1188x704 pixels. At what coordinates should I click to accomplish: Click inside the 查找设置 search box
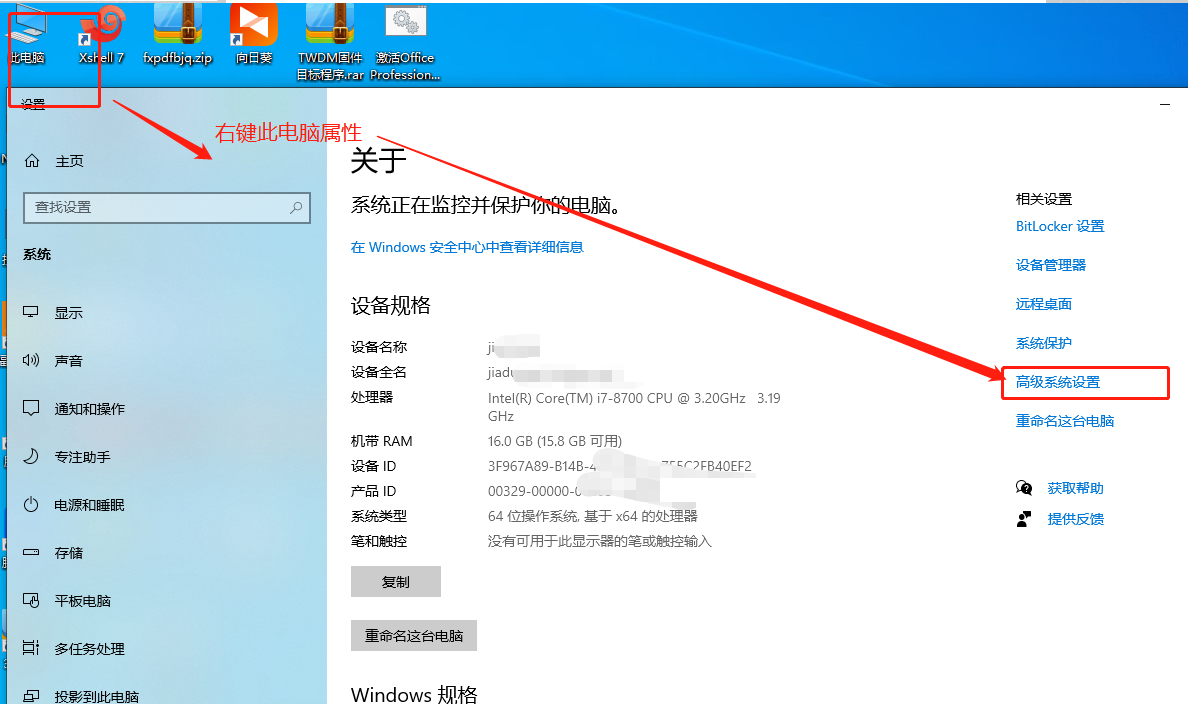166,206
